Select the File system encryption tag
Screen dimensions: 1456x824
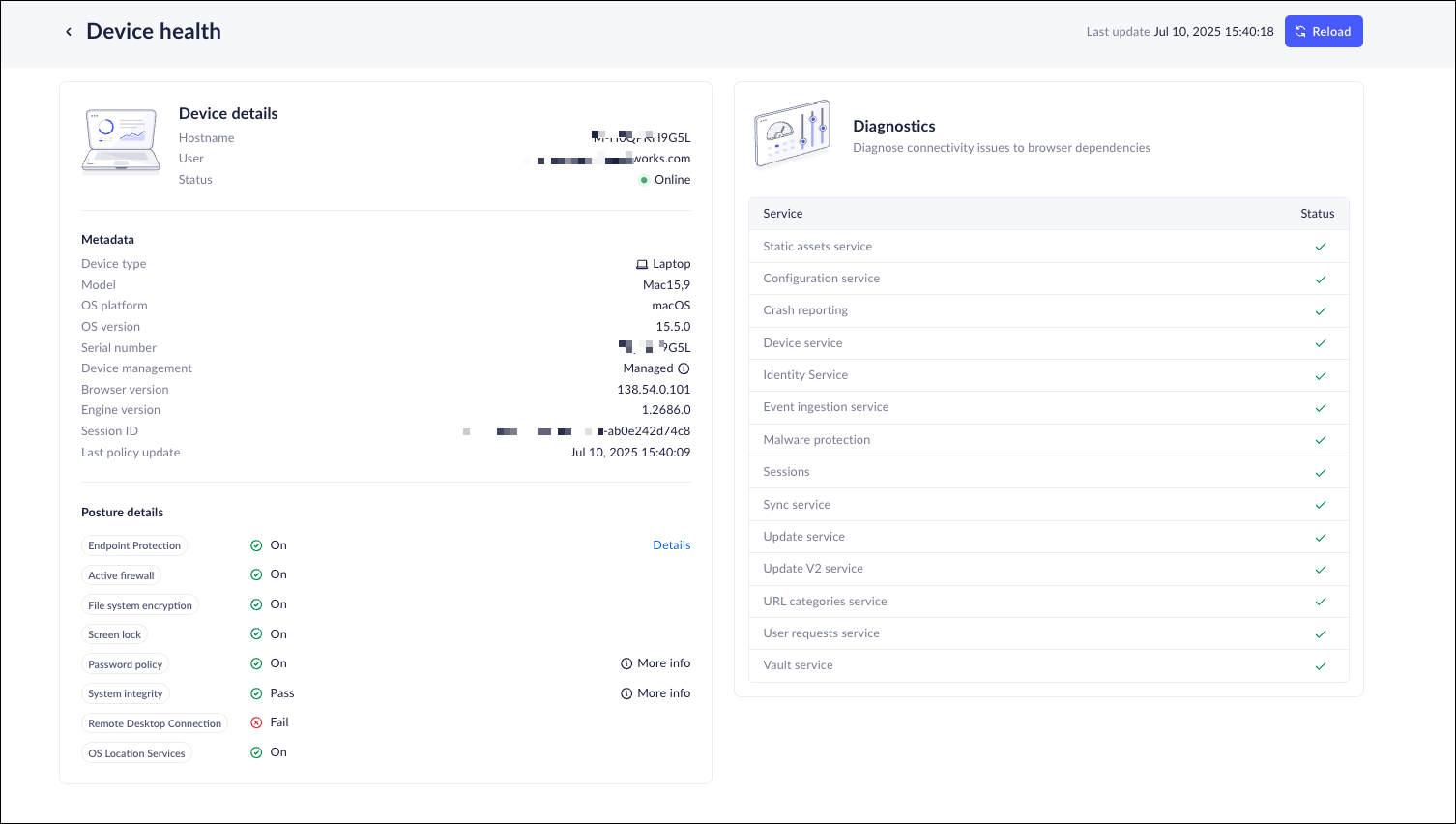(140, 605)
